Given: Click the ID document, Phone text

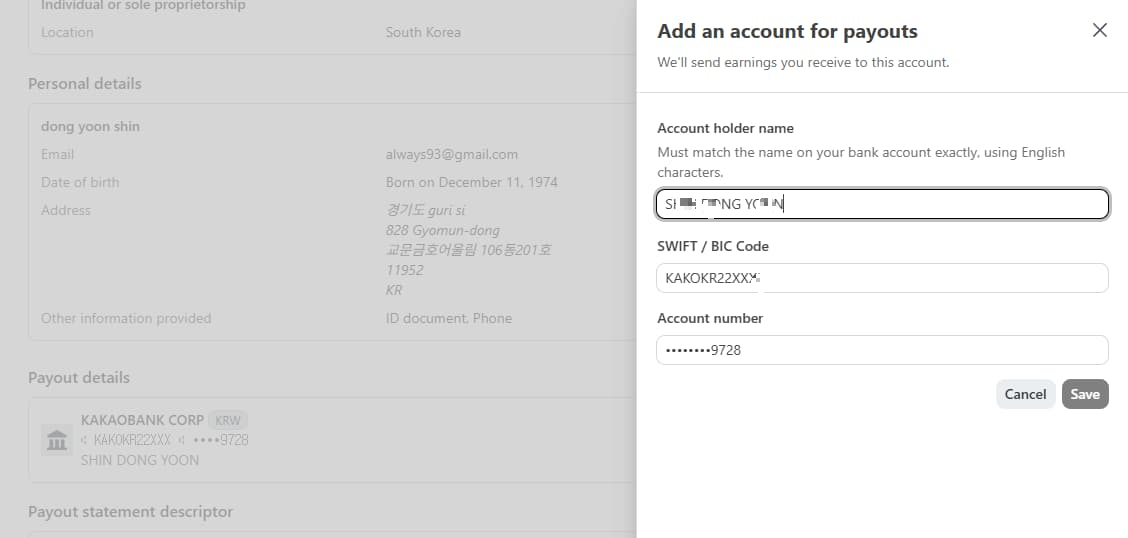Looking at the screenshot, I should coord(449,319).
